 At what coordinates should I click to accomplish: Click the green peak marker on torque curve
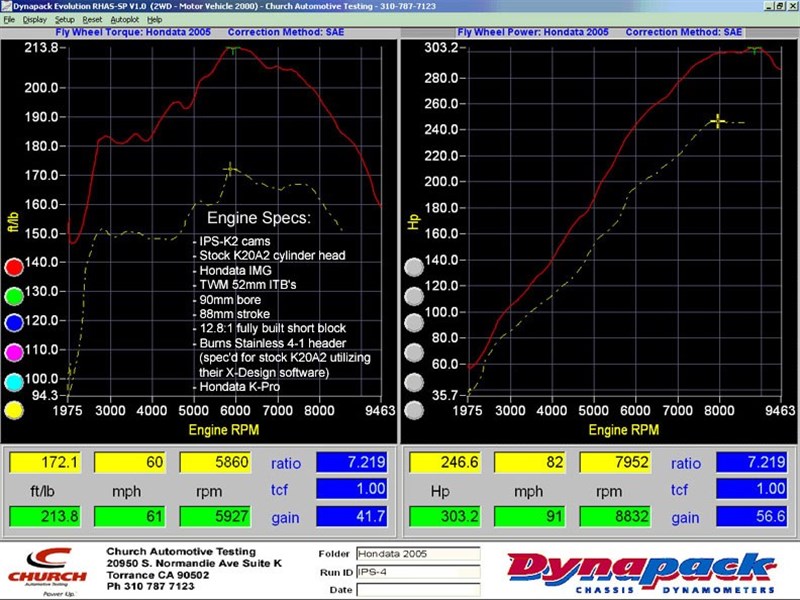click(233, 49)
